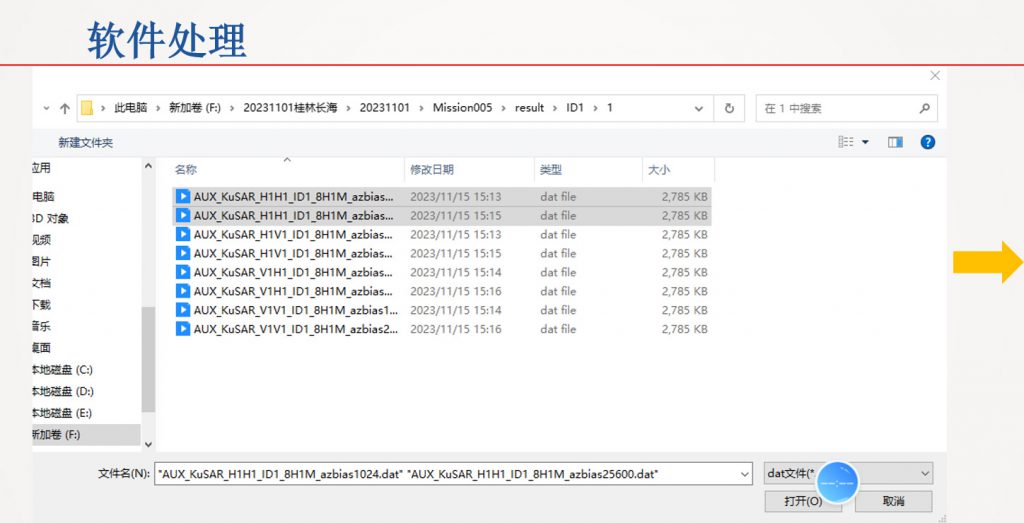Viewport: 1024px width, 523px height.
Task: Open the view options dropdown
Action: [x=865, y=143]
